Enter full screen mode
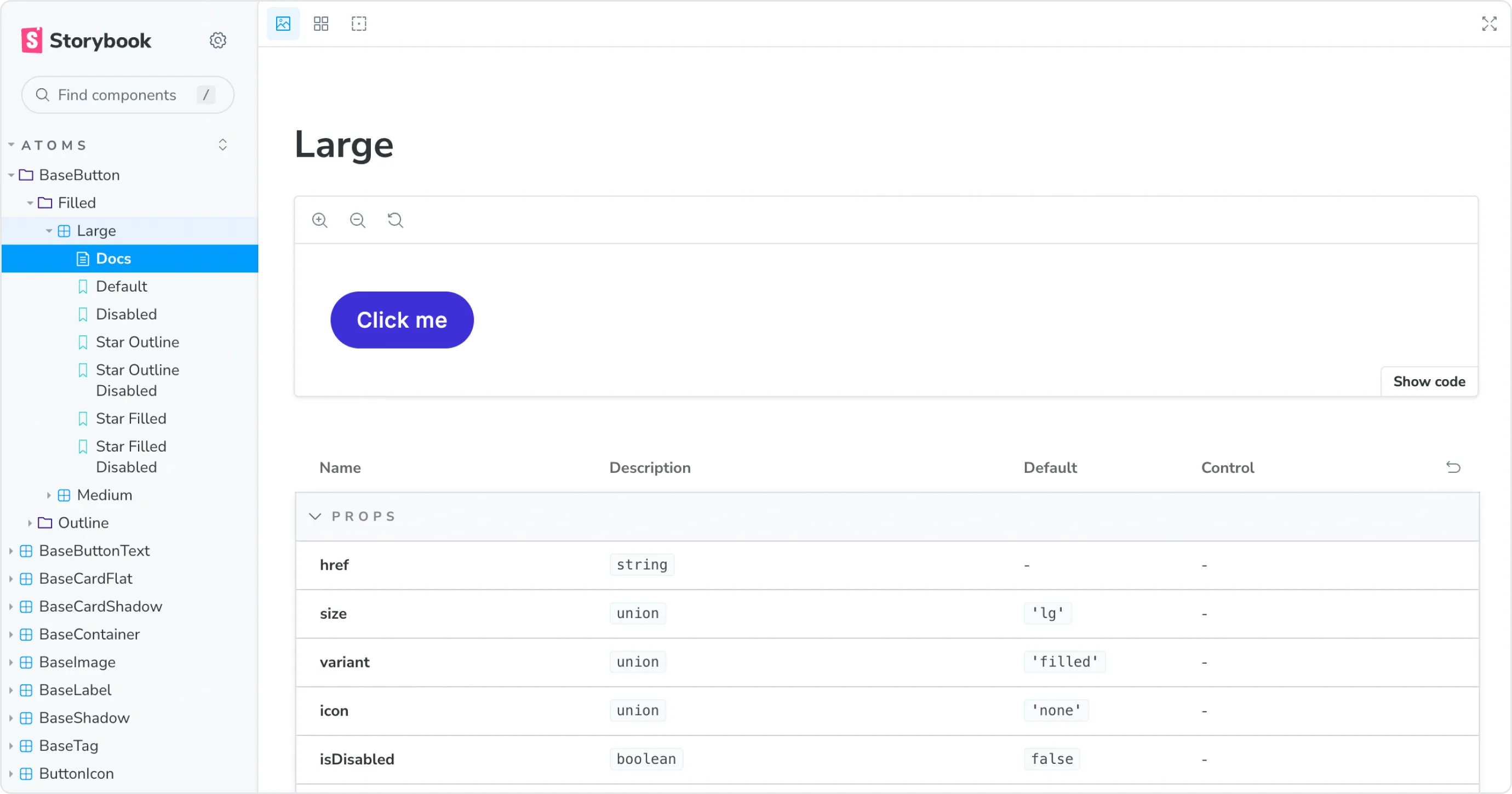Image resolution: width=1512 pixels, height=794 pixels. click(1488, 24)
